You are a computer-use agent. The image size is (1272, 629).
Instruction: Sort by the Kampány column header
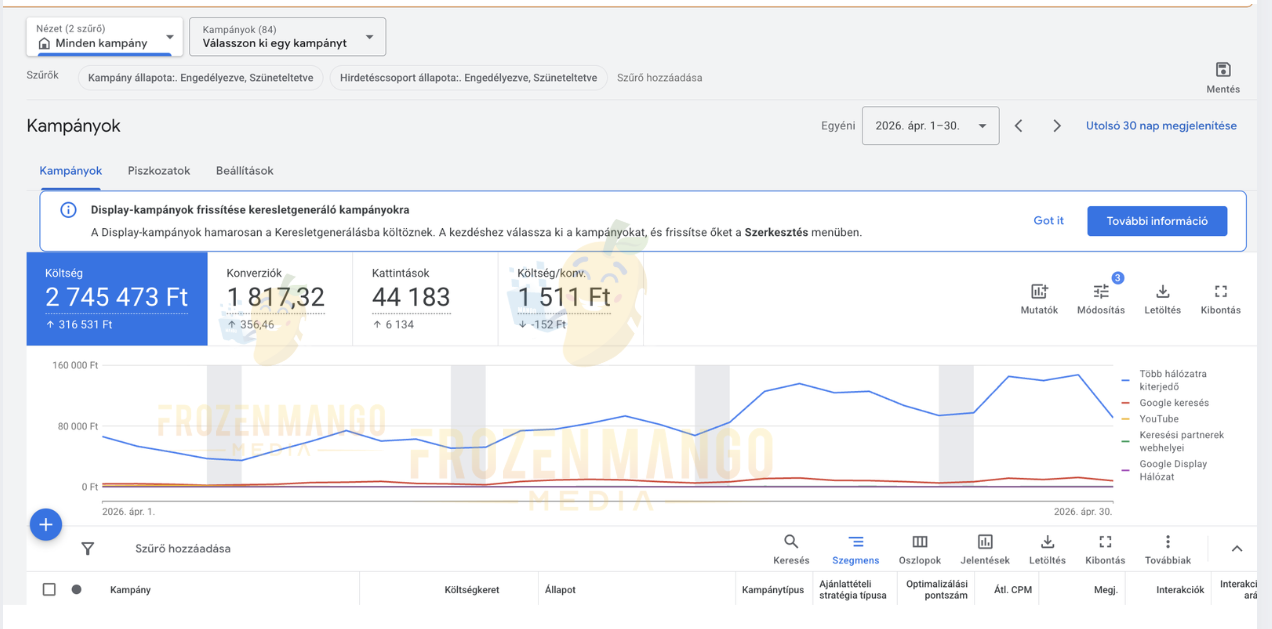[x=130, y=590]
